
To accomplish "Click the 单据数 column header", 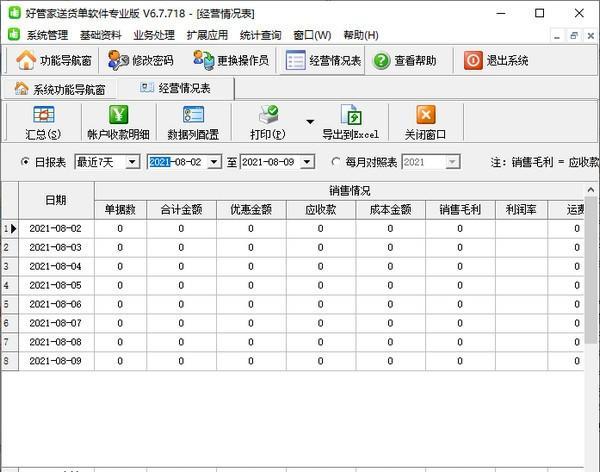I will [120, 209].
